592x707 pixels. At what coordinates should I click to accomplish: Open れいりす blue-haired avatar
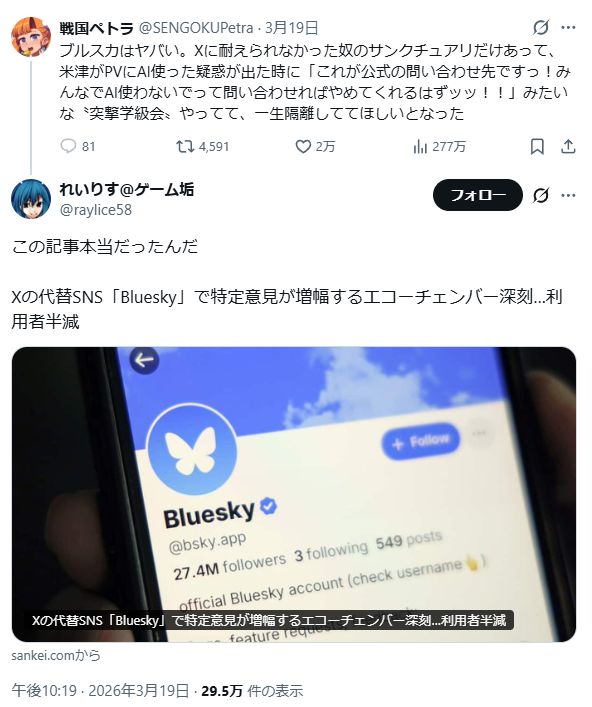[x=31, y=199]
